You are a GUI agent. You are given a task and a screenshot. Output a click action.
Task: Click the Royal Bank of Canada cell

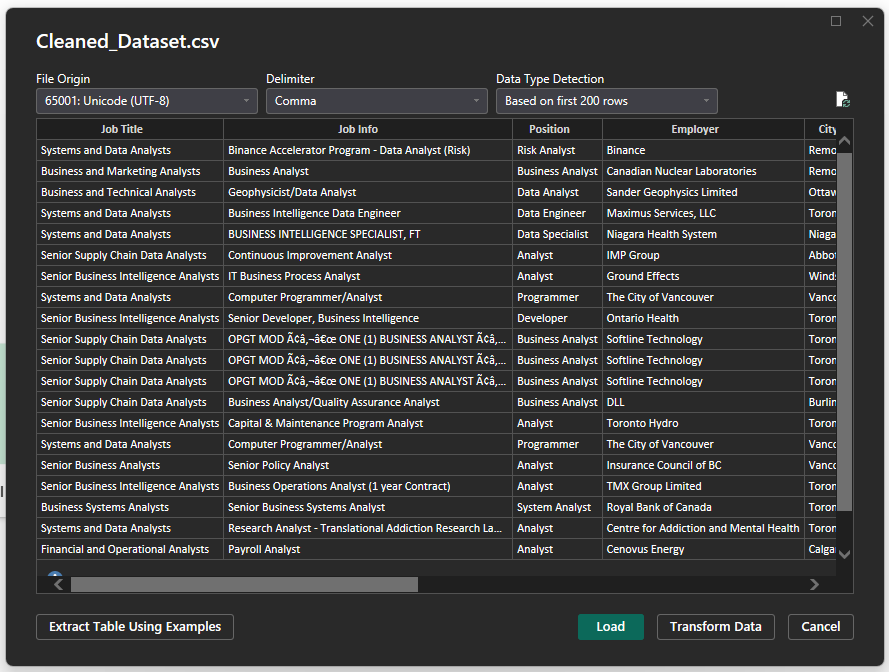[703, 507]
